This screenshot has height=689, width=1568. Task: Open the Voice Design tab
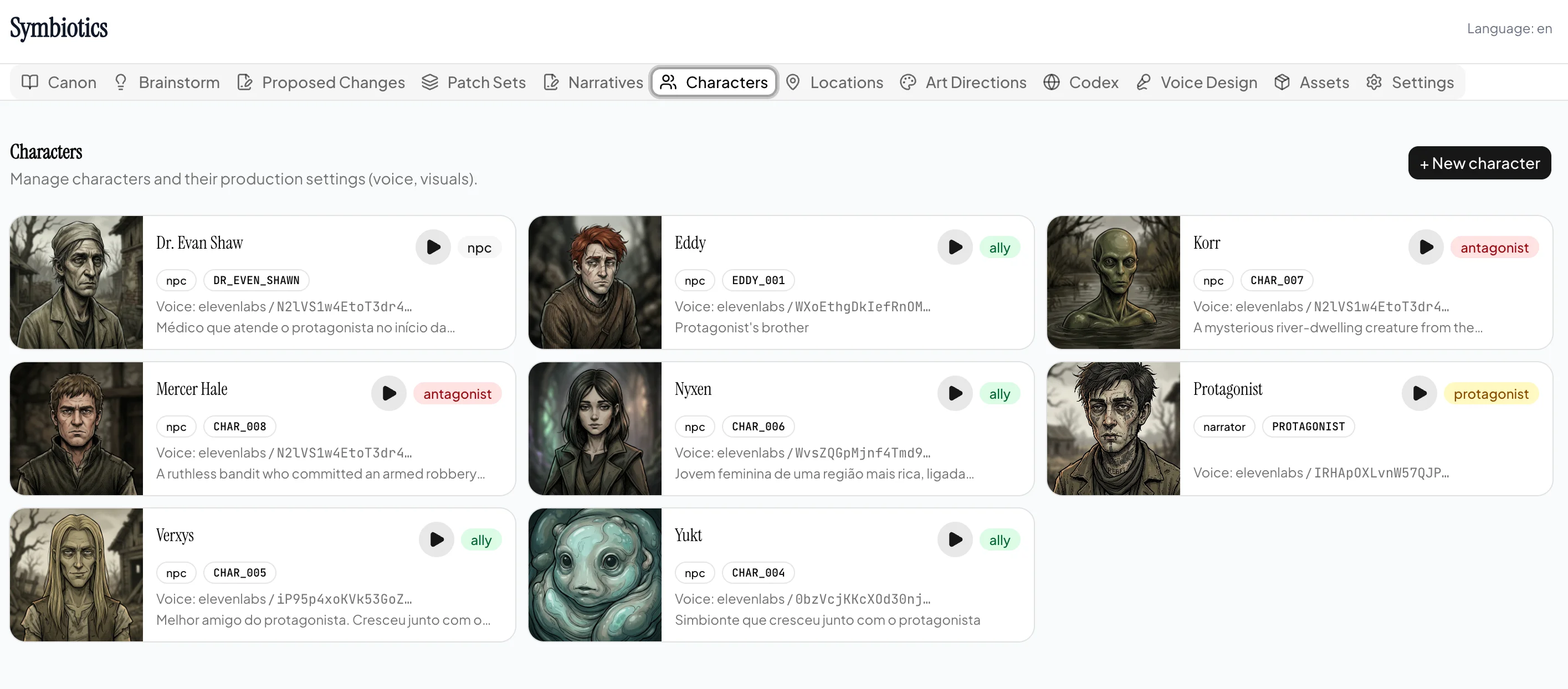1196,82
